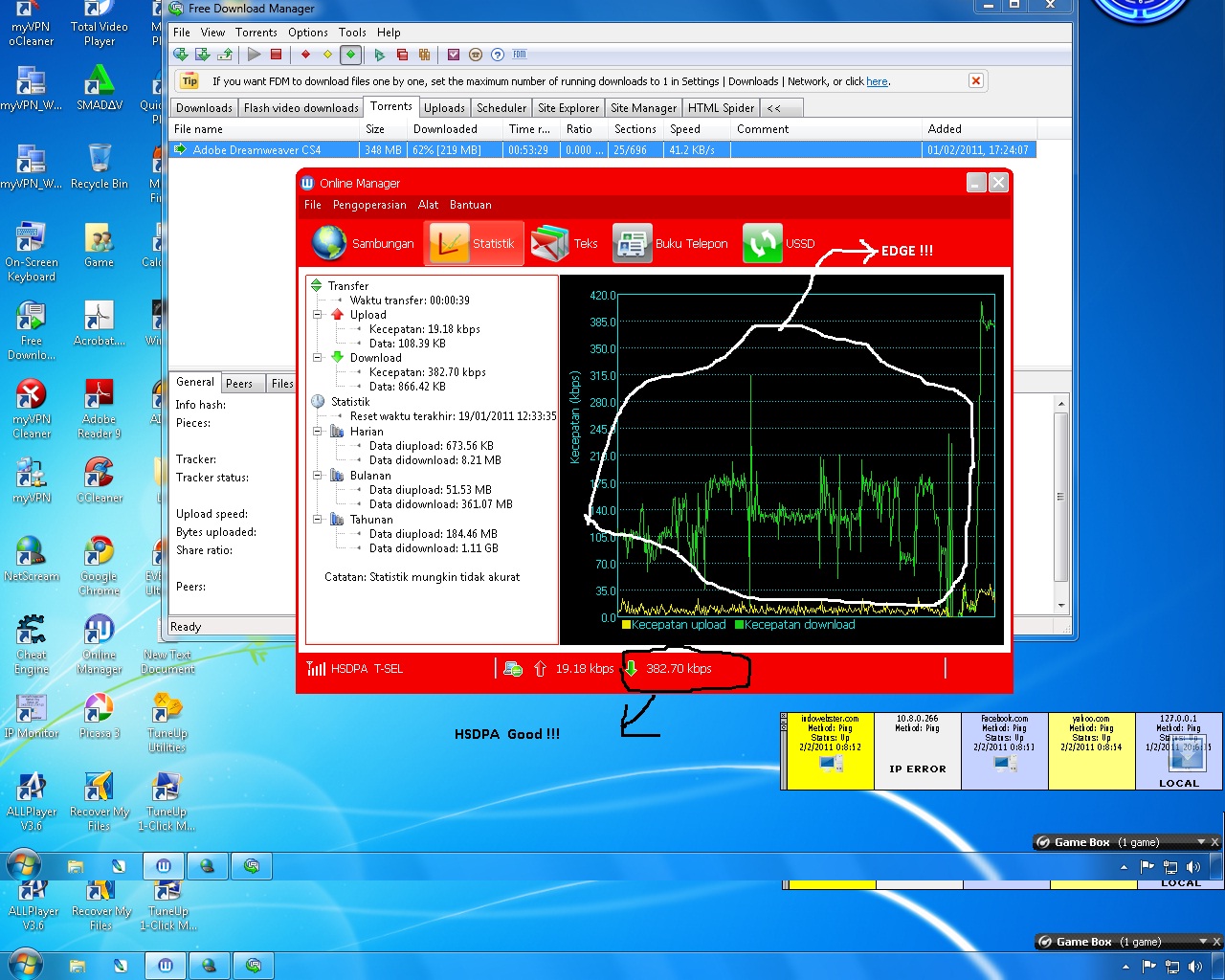Open the Options menu in FDM

[308, 32]
